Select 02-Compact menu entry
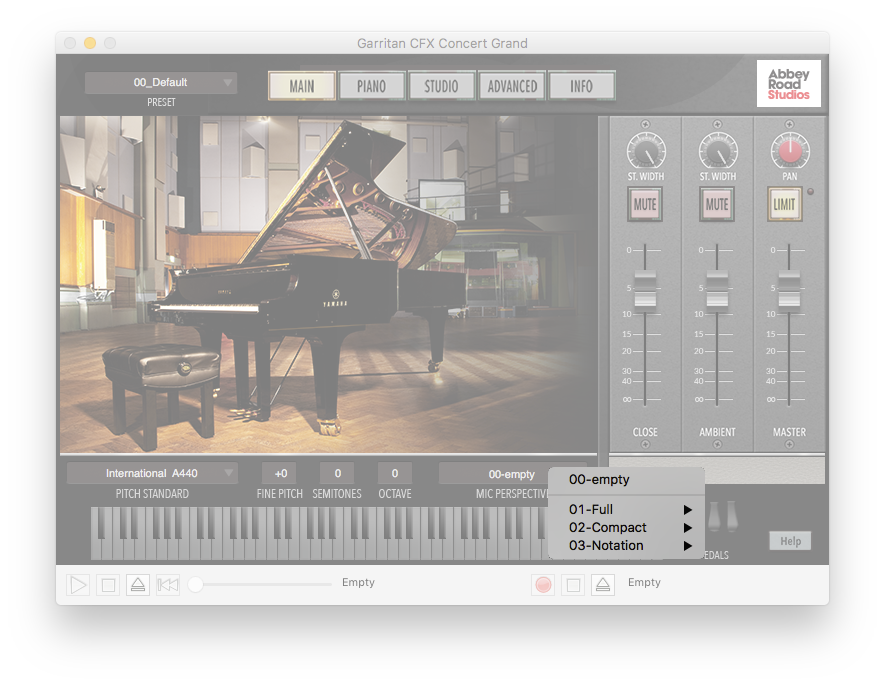Viewport: 885px width, 685px height. click(626, 528)
